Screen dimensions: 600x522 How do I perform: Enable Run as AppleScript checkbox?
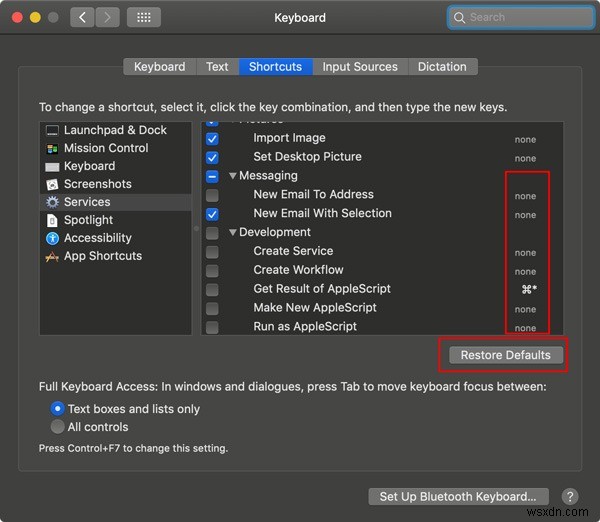(x=212, y=327)
